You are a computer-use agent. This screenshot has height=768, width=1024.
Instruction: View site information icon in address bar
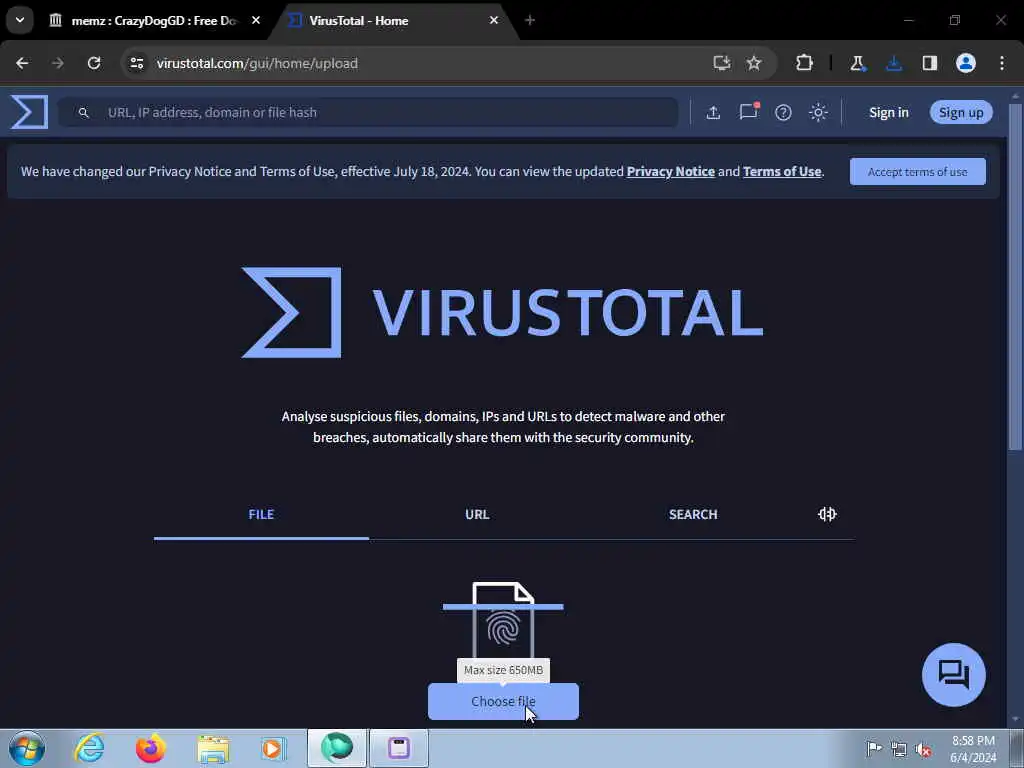click(136, 63)
